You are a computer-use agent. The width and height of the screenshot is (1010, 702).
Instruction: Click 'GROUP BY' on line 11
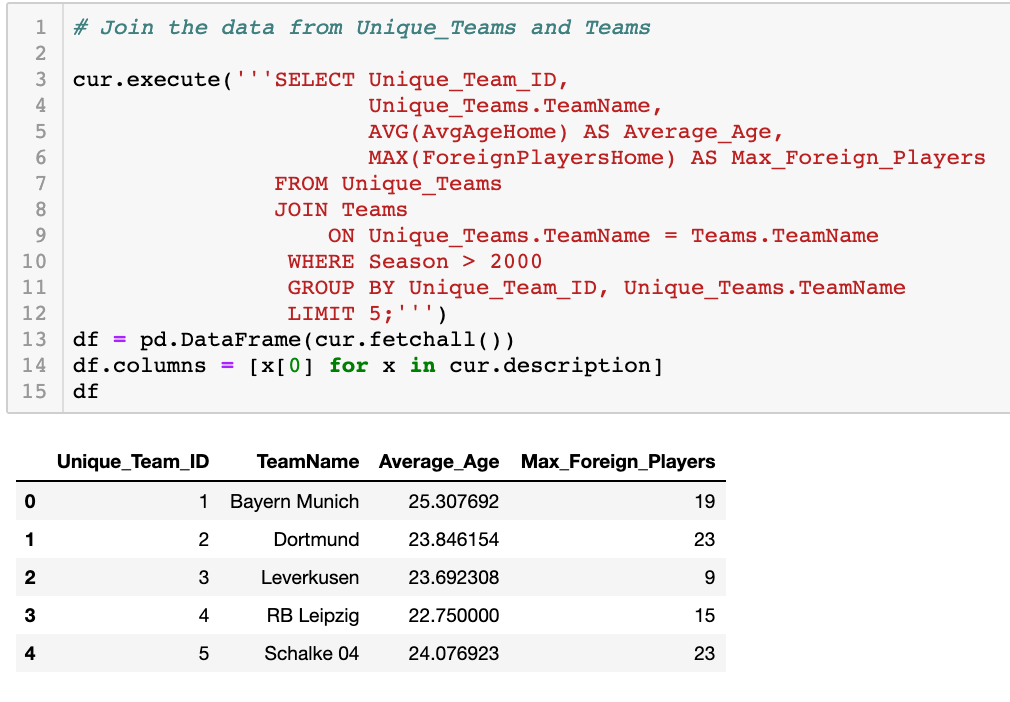click(341, 288)
